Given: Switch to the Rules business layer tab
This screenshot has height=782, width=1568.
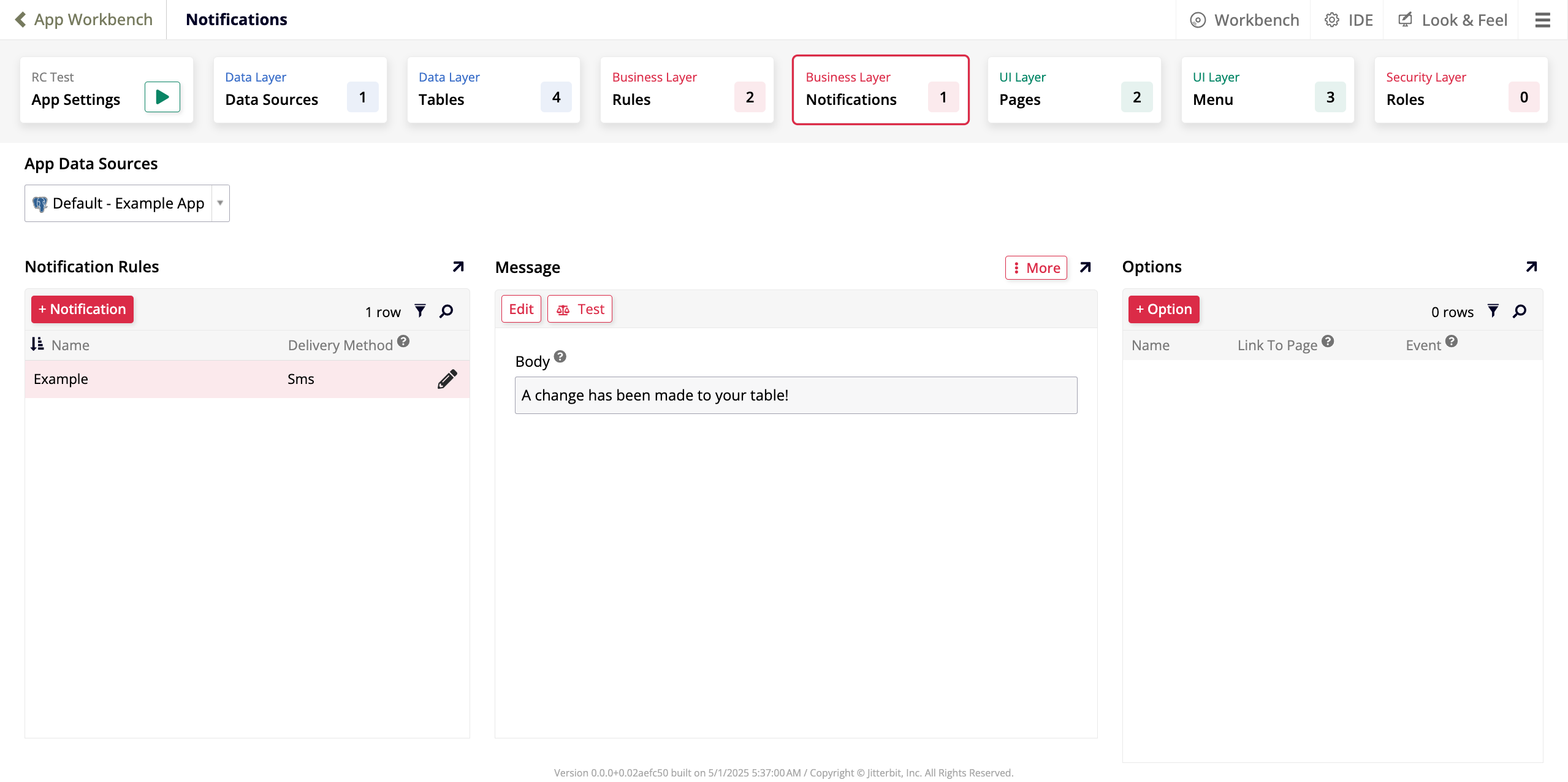Looking at the screenshot, I should (687, 90).
